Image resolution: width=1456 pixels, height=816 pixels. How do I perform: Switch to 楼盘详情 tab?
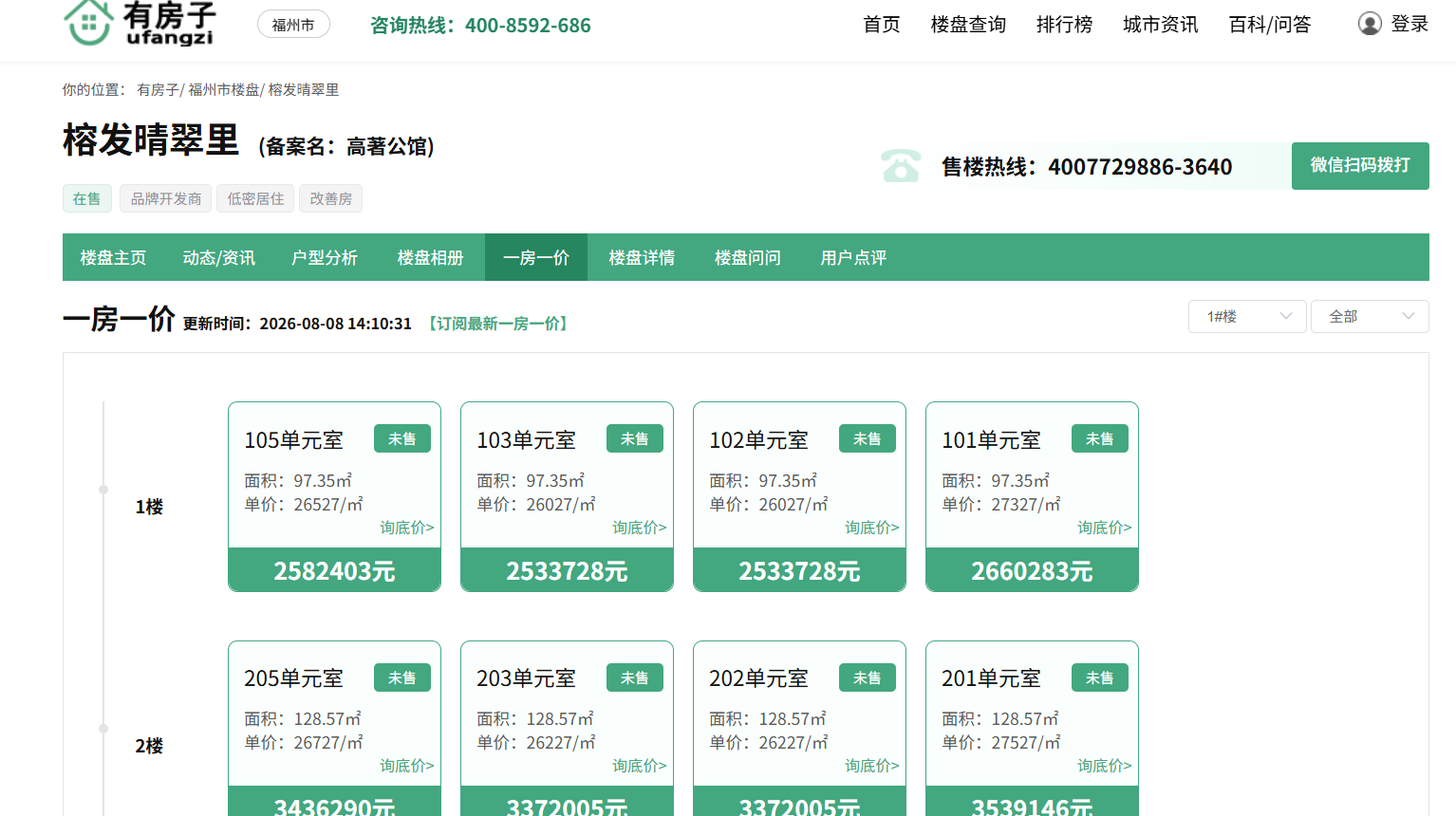pos(642,257)
